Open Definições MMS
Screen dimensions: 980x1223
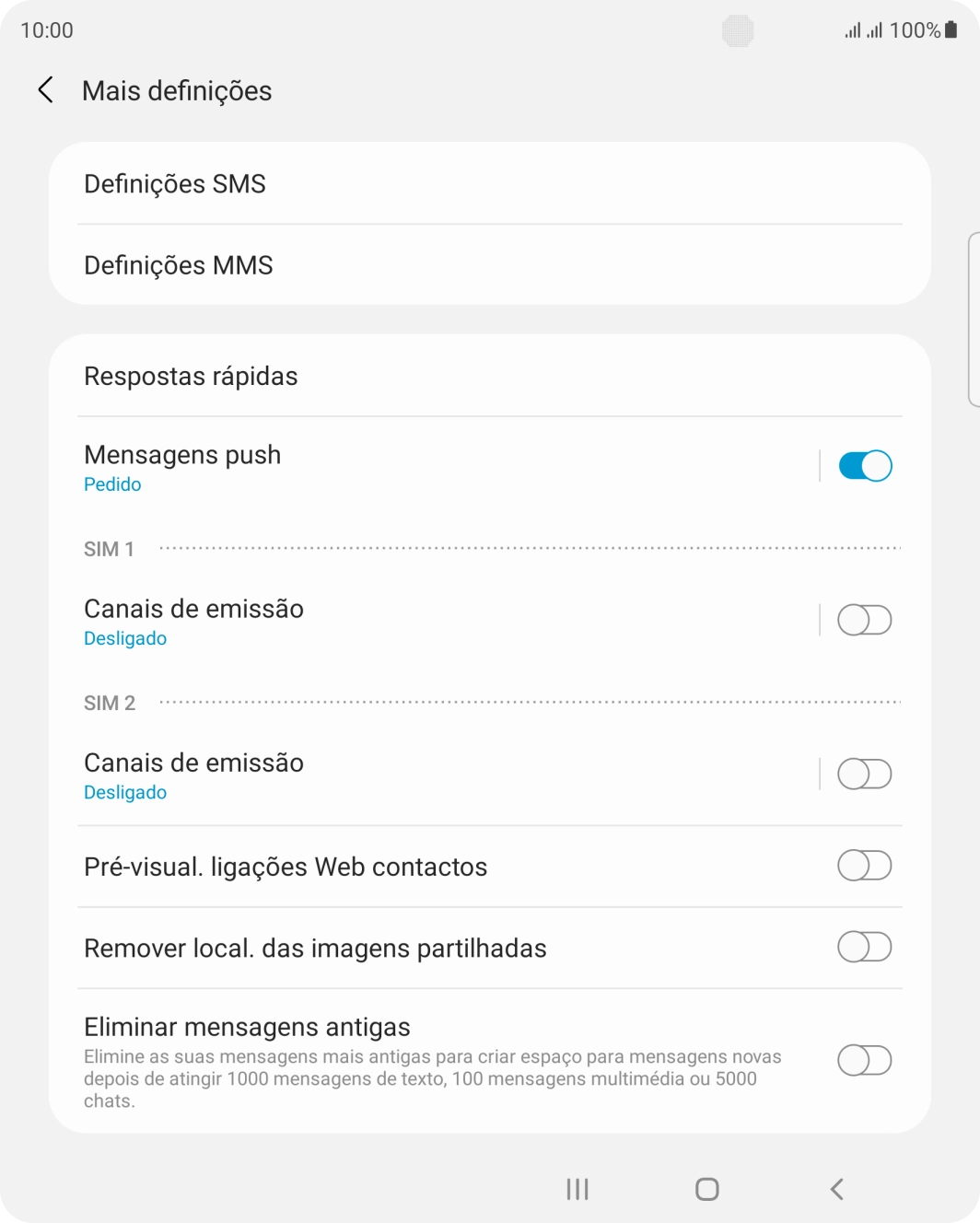178,265
